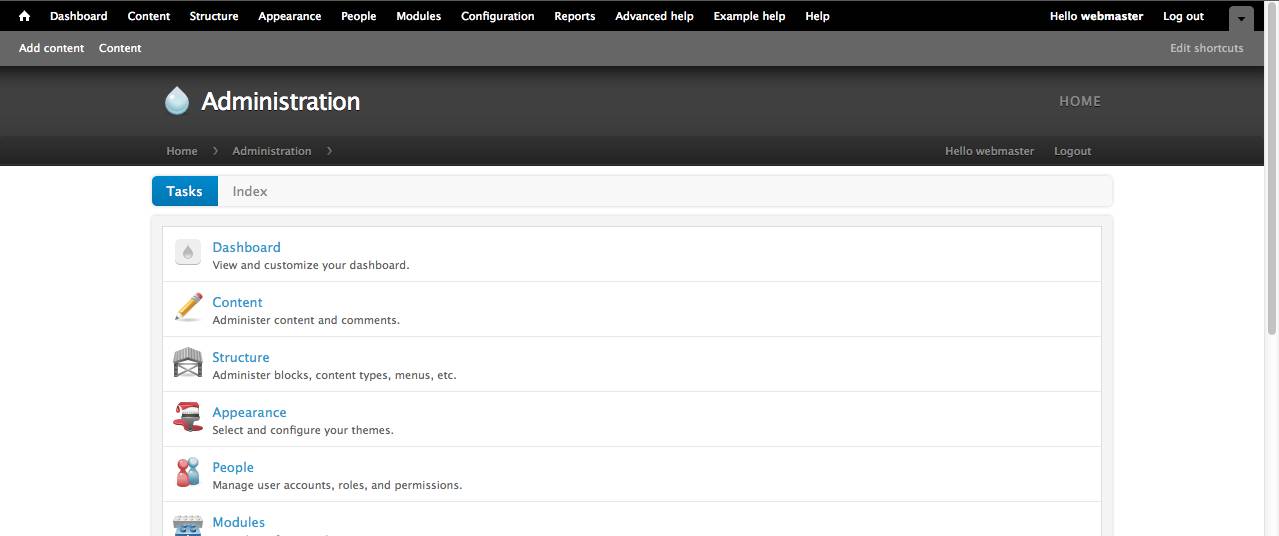Viewport: 1279px width, 536px height.
Task: Click the Drupal droplet site logo
Action: [177, 101]
